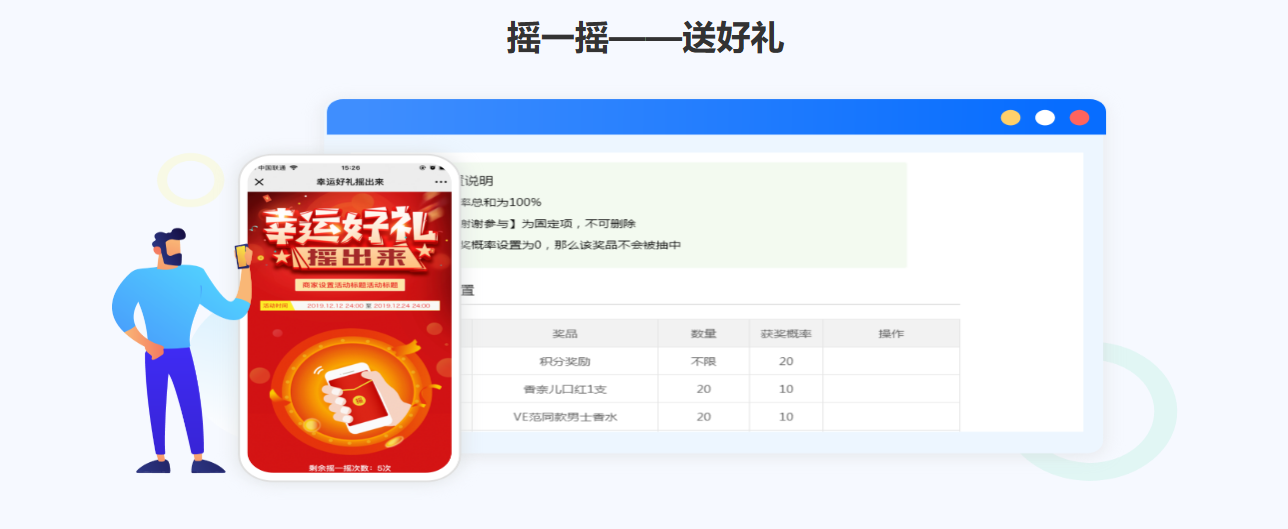Click '商家设置活动标题活动标题' label on phone
The width and height of the screenshot is (1288, 529).
(x=350, y=285)
